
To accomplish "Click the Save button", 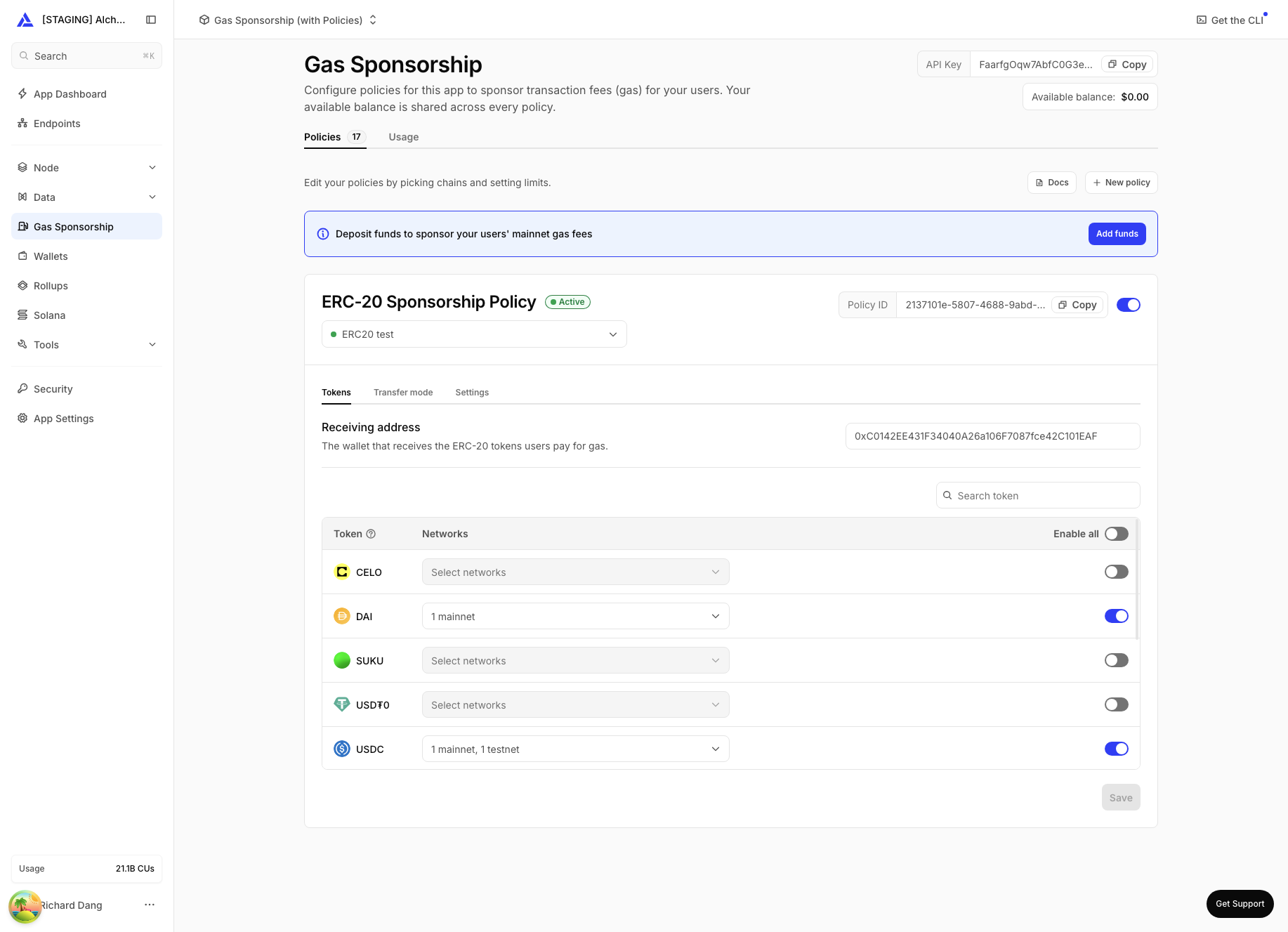I will 1121,797.
